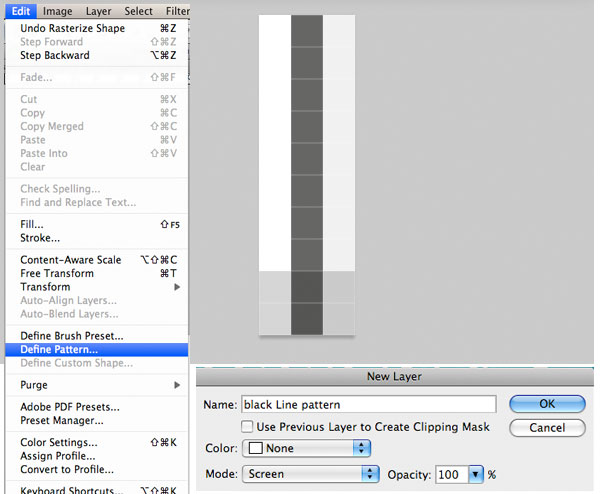The image size is (600, 494).
Task: Open the Layer menu in menu bar
Action: 98,11
